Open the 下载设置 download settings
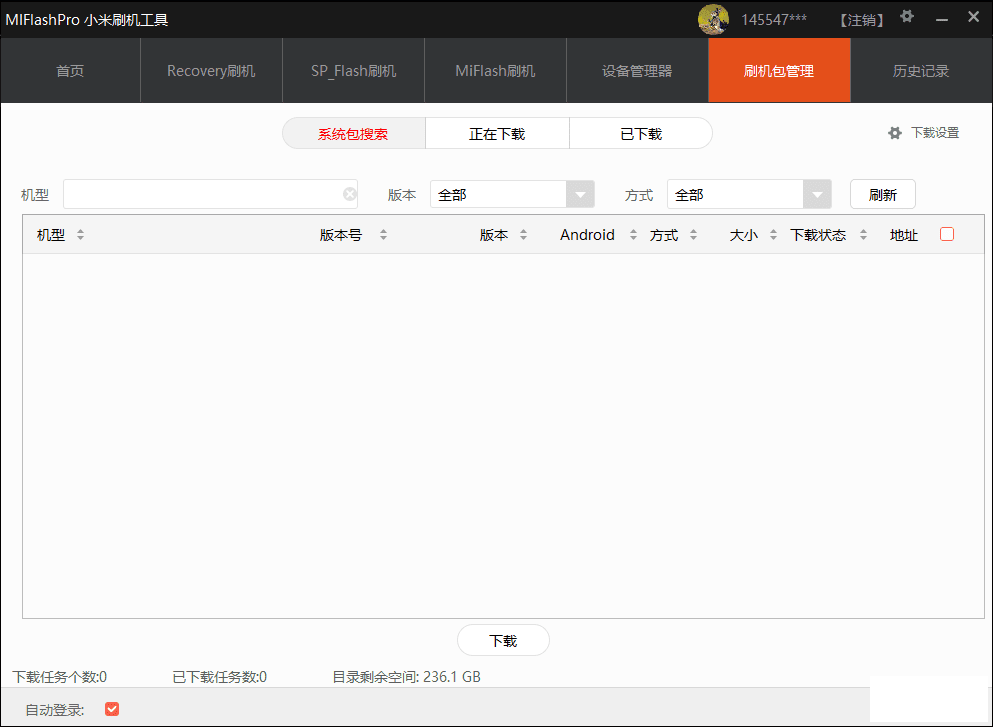 (x=923, y=133)
